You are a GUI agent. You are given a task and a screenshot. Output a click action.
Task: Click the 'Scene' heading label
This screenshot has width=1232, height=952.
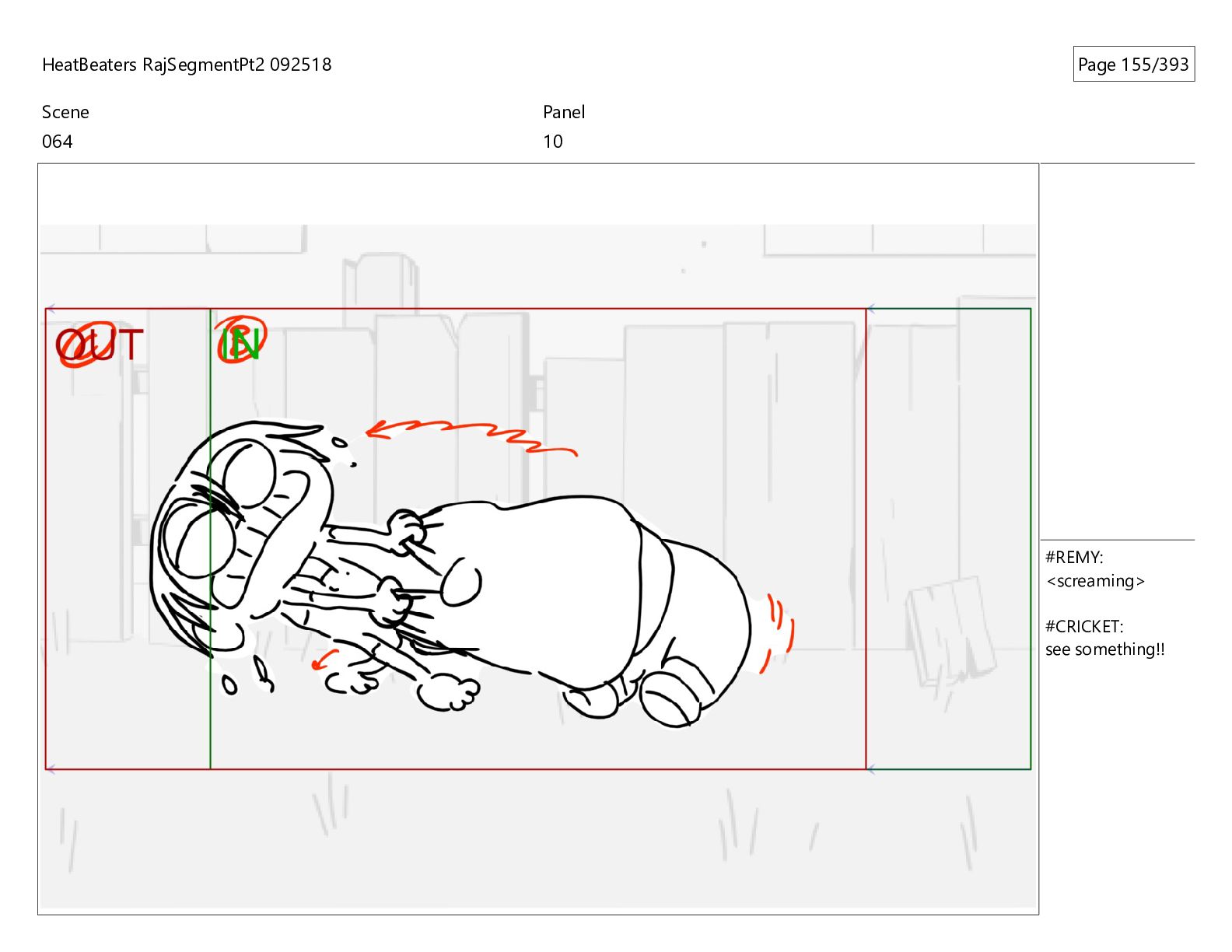click(x=65, y=112)
